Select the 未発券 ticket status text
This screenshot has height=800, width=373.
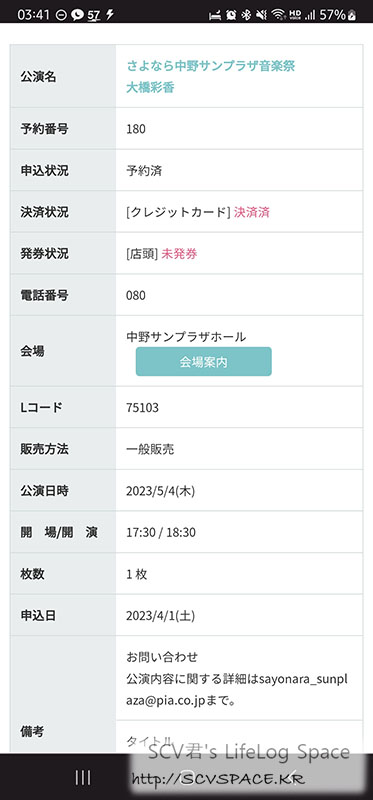tap(179, 254)
